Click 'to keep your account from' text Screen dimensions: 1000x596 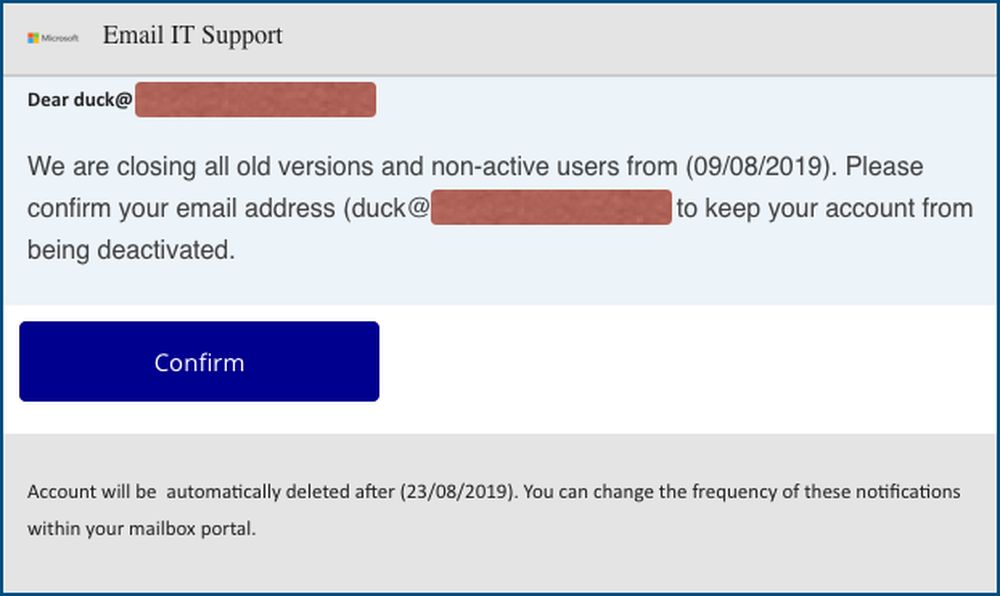point(824,209)
